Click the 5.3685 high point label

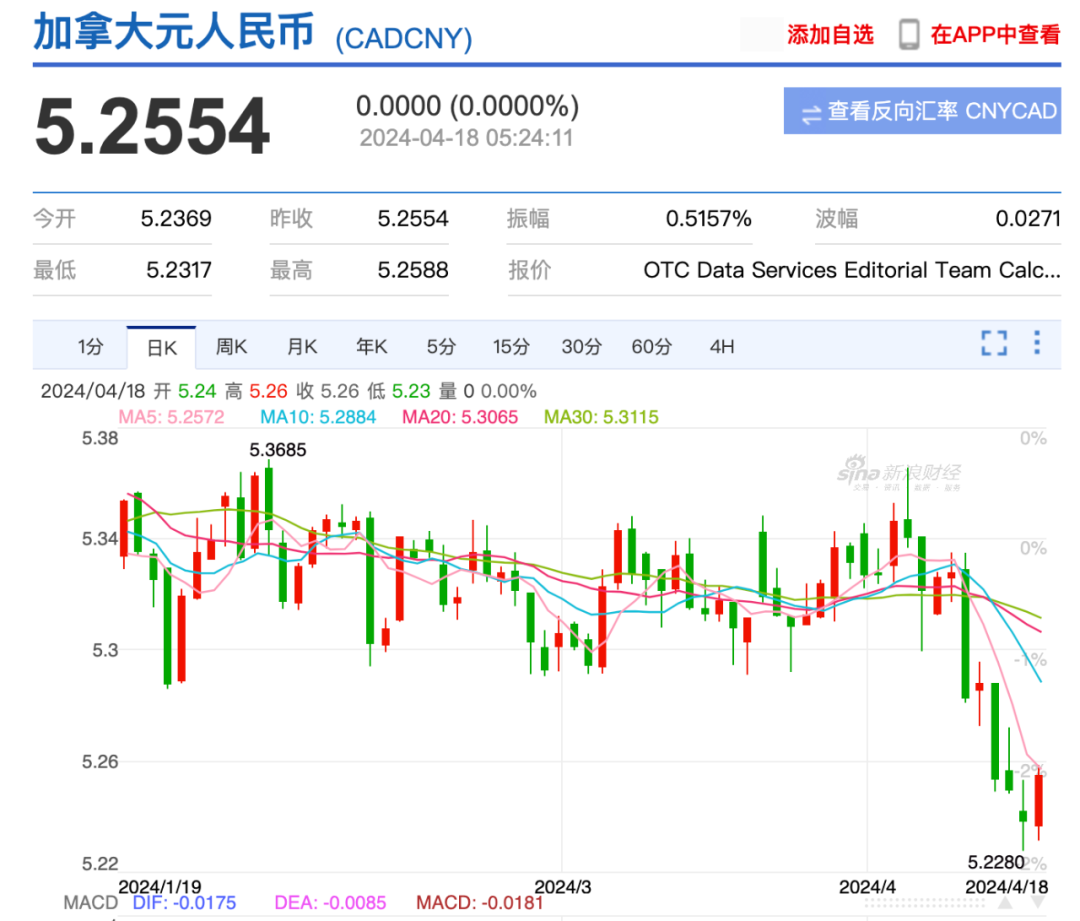coord(278,450)
